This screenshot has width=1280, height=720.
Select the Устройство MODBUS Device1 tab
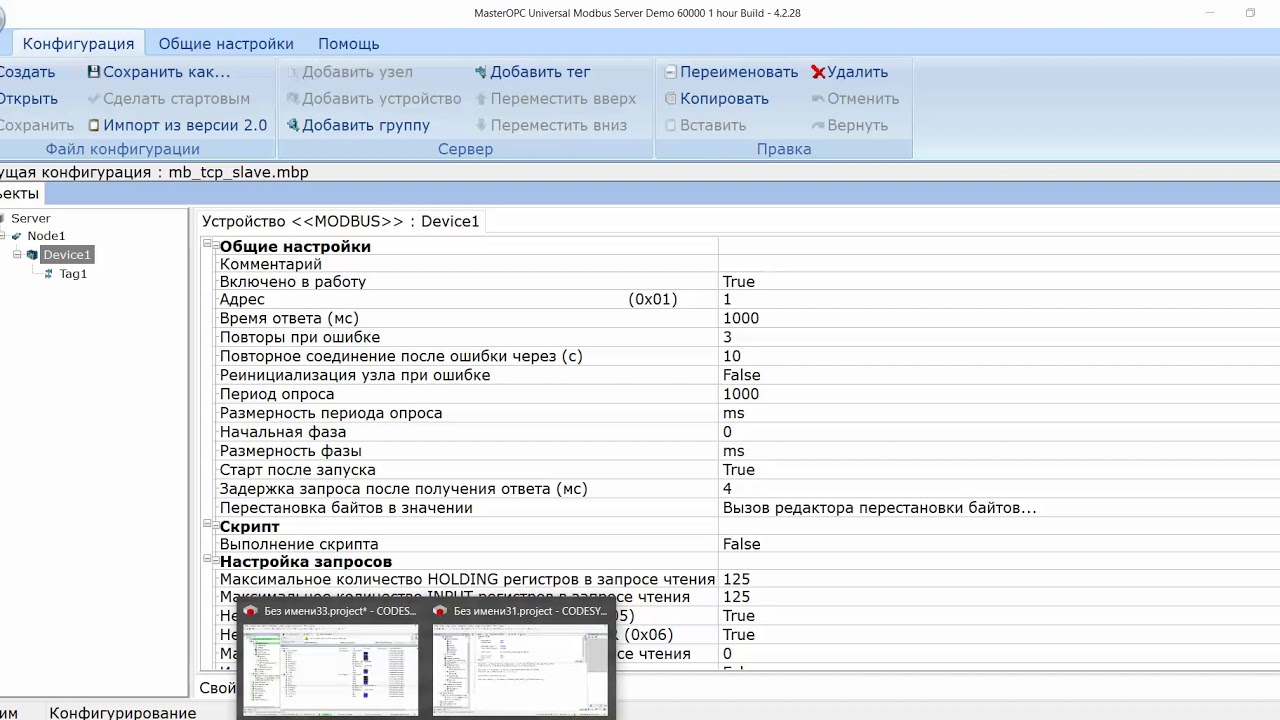pos(340,221)
